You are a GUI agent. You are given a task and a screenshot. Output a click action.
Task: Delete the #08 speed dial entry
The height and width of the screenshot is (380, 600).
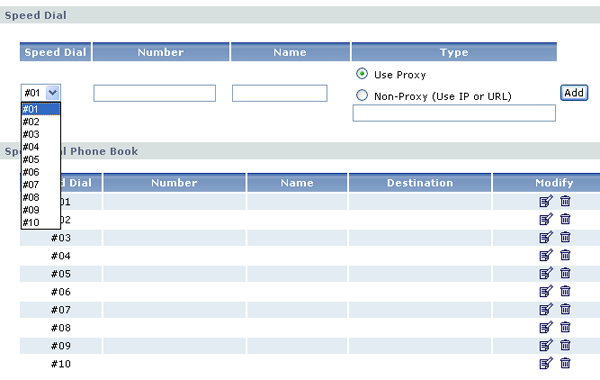pyautogui.click(x=565, y=327)
